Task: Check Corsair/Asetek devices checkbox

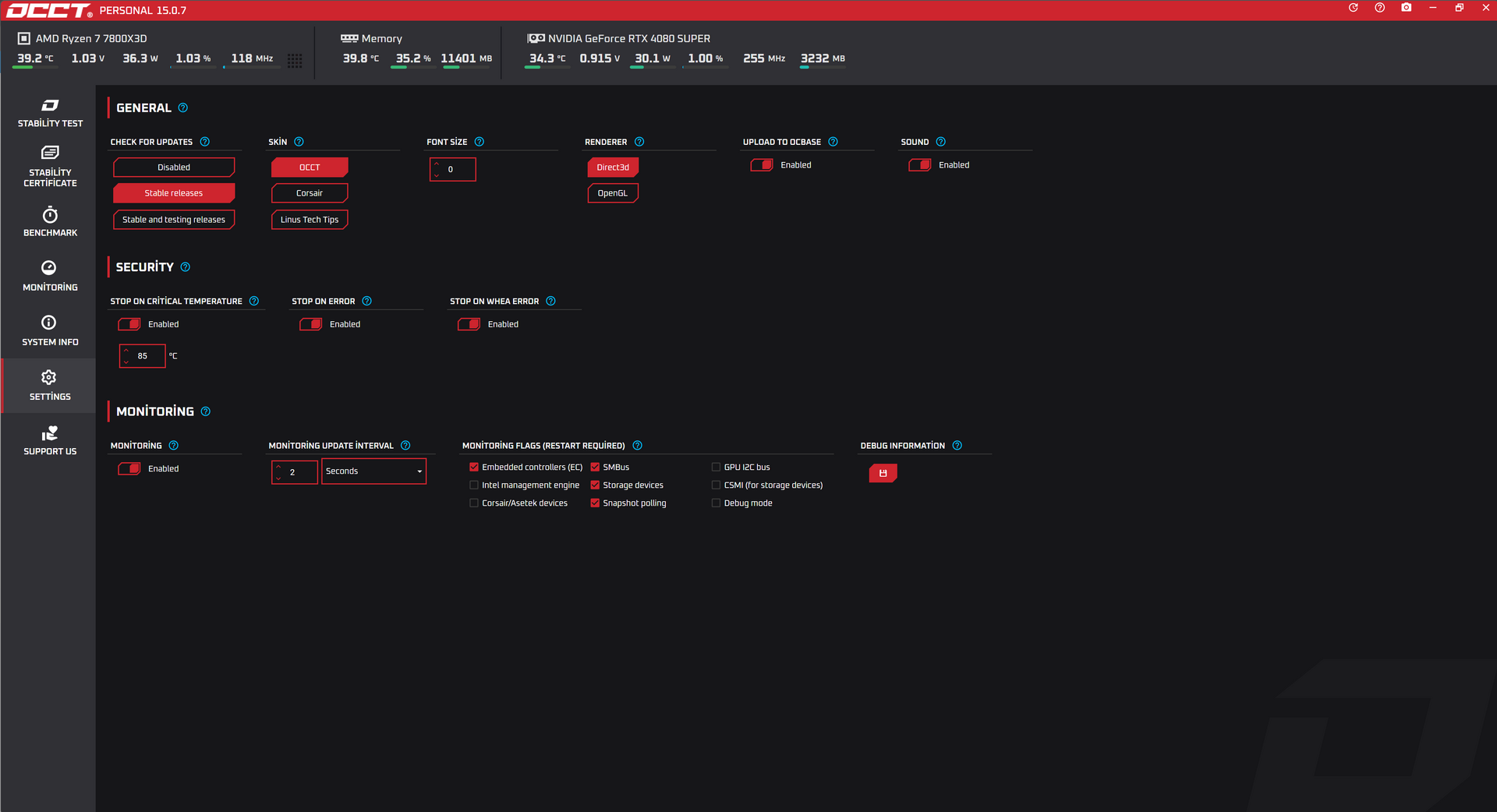Action: 474,503
